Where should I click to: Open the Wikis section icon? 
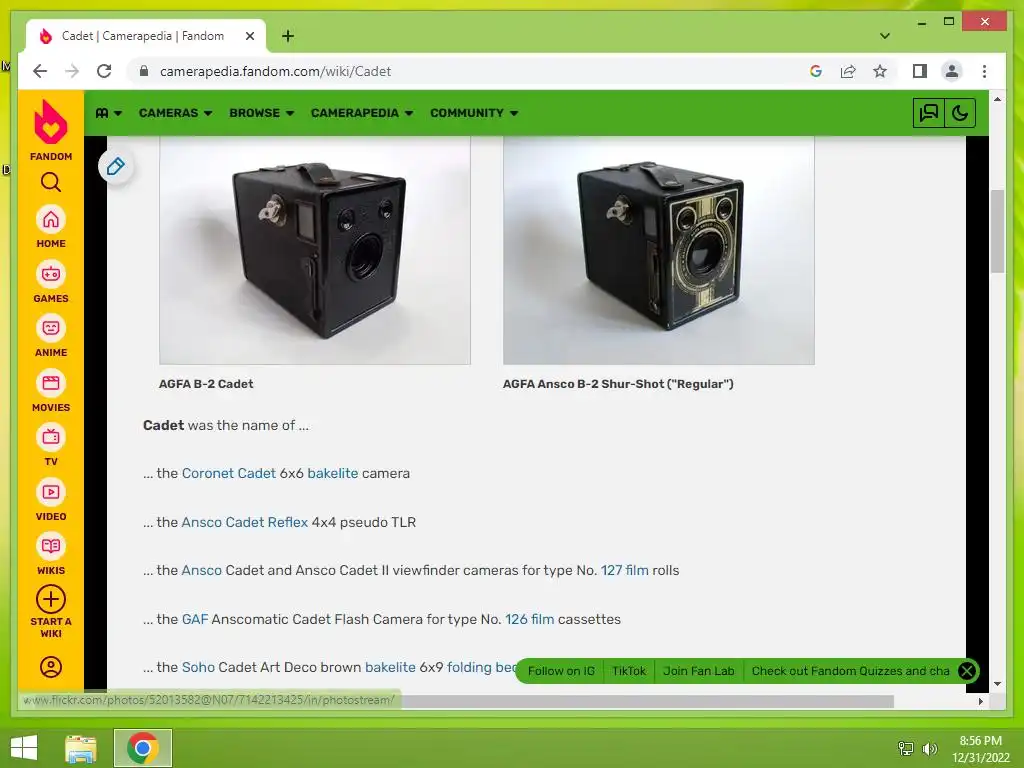click(x=51, y=547)
